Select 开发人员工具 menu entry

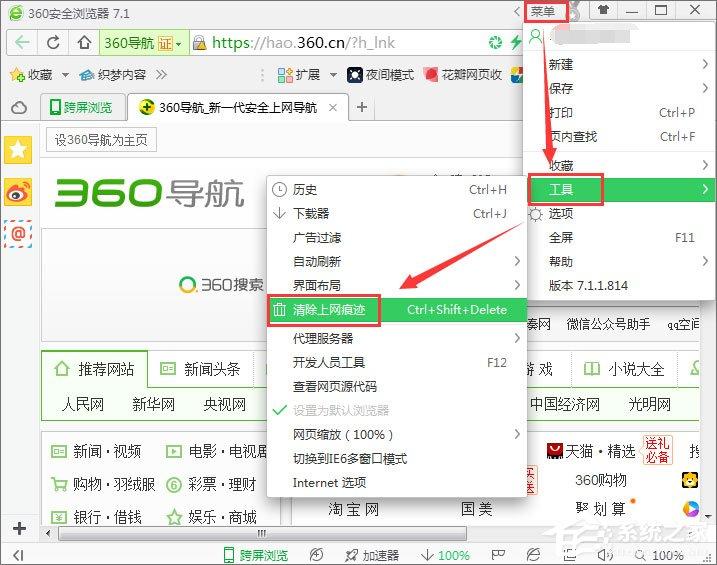tap(396, 362)
